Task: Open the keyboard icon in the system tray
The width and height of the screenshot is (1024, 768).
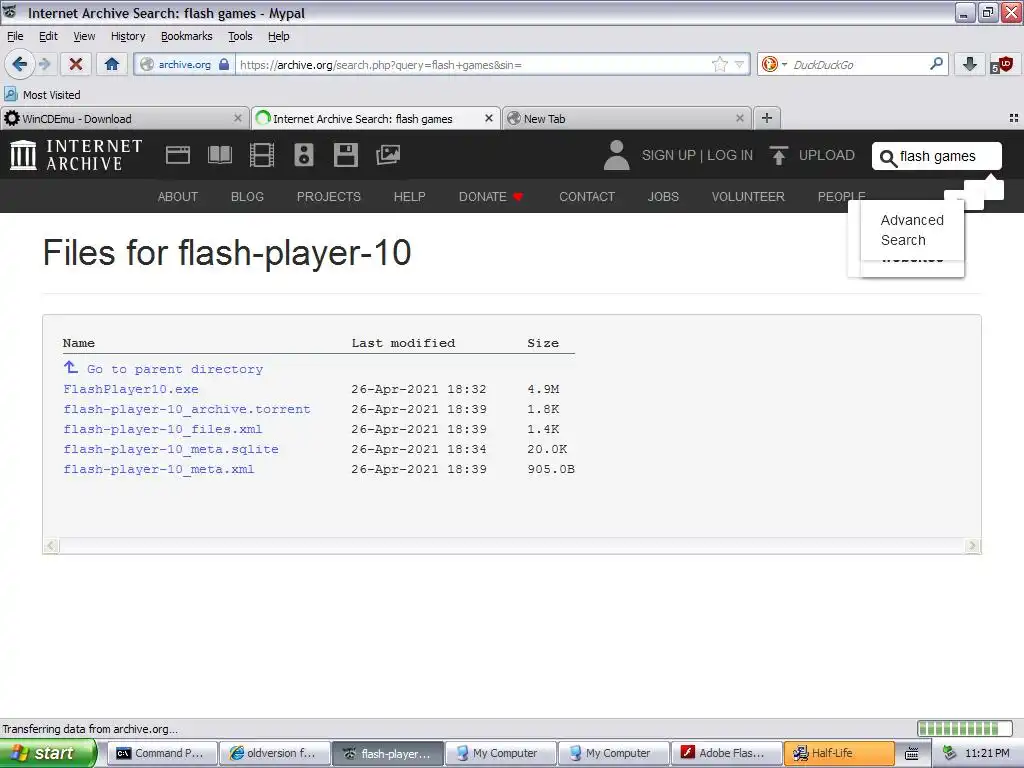Action: [x=912, y=753]
